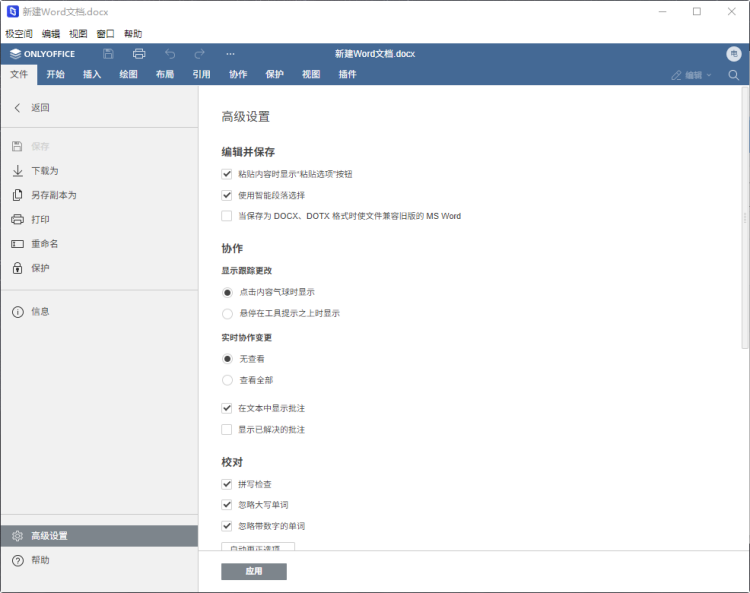Image resolution: width=750 pixels, height=593 pixels.
Task: Select the 查看全部 radio option
Action: tap(227, 380)
